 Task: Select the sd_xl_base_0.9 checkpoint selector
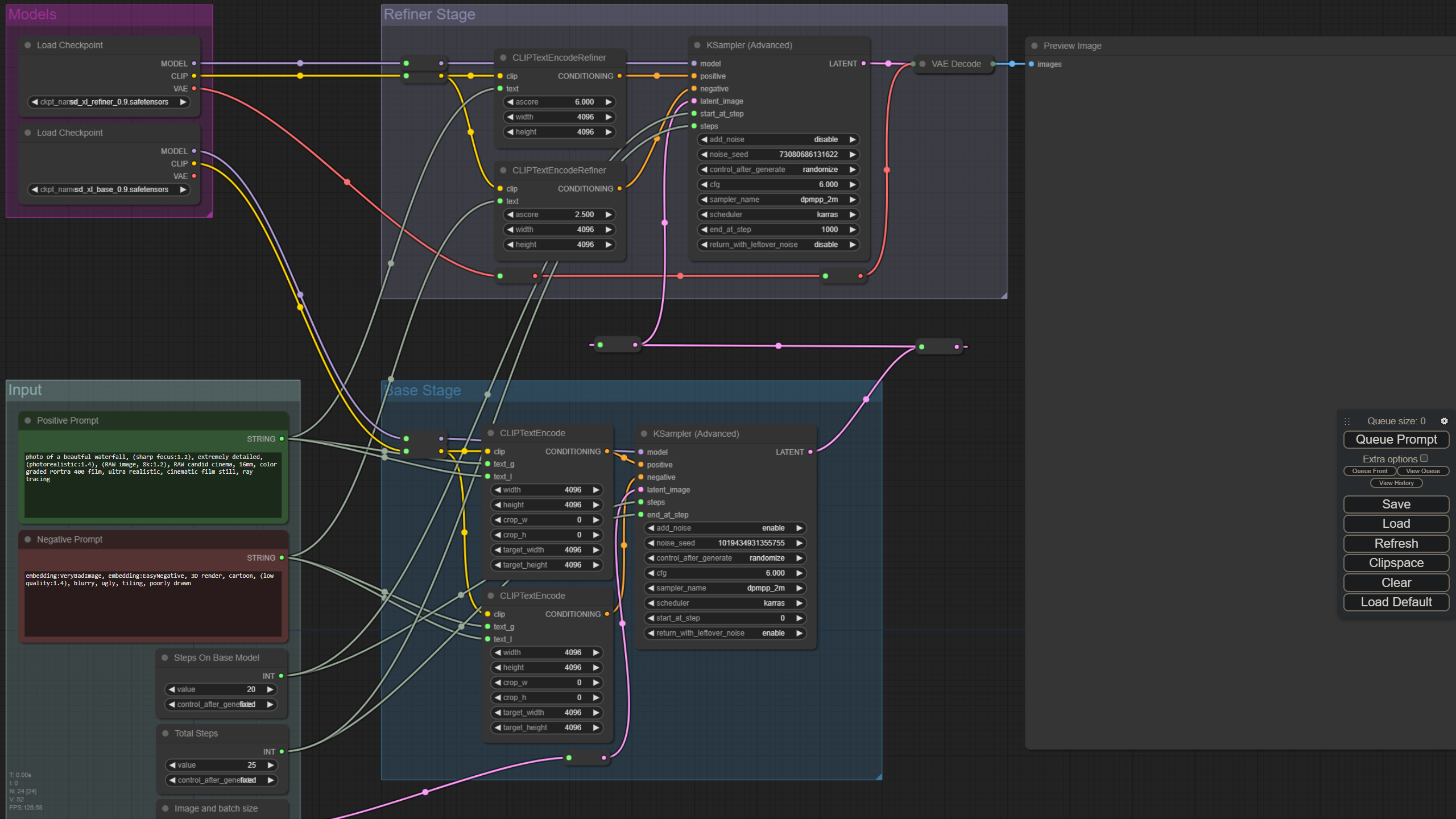click(x=108, y=189)
